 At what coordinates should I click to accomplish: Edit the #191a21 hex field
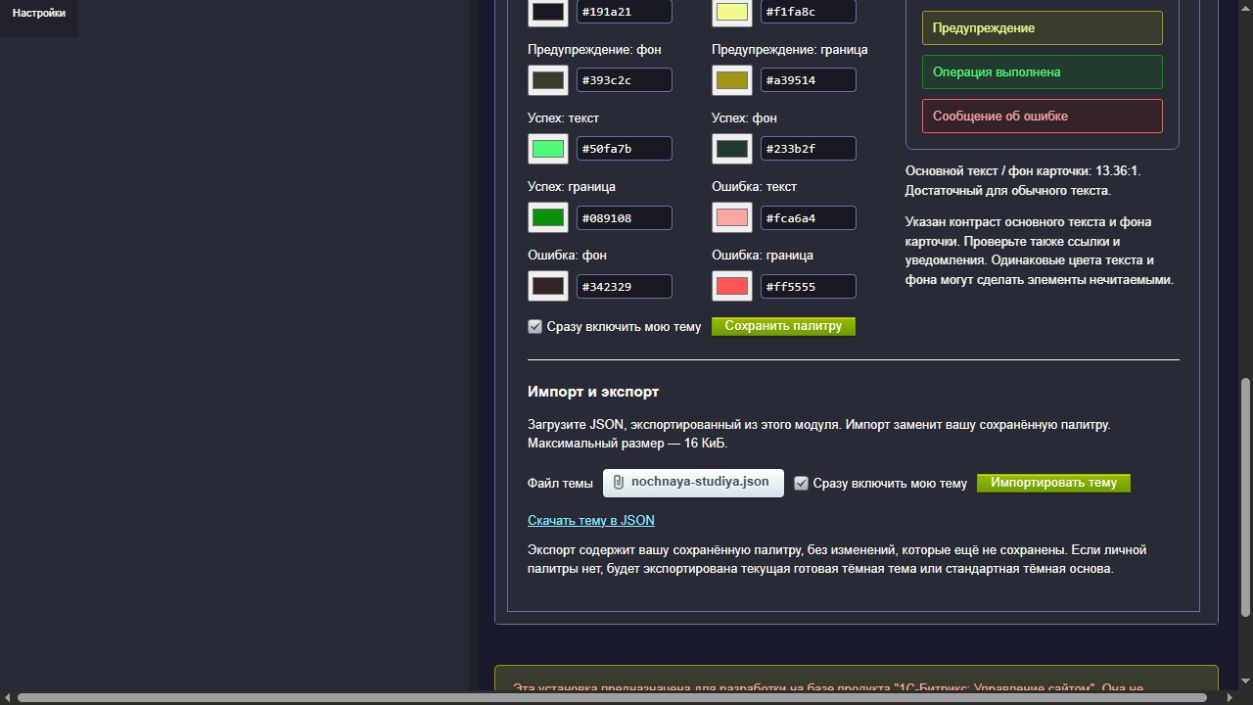624,12
